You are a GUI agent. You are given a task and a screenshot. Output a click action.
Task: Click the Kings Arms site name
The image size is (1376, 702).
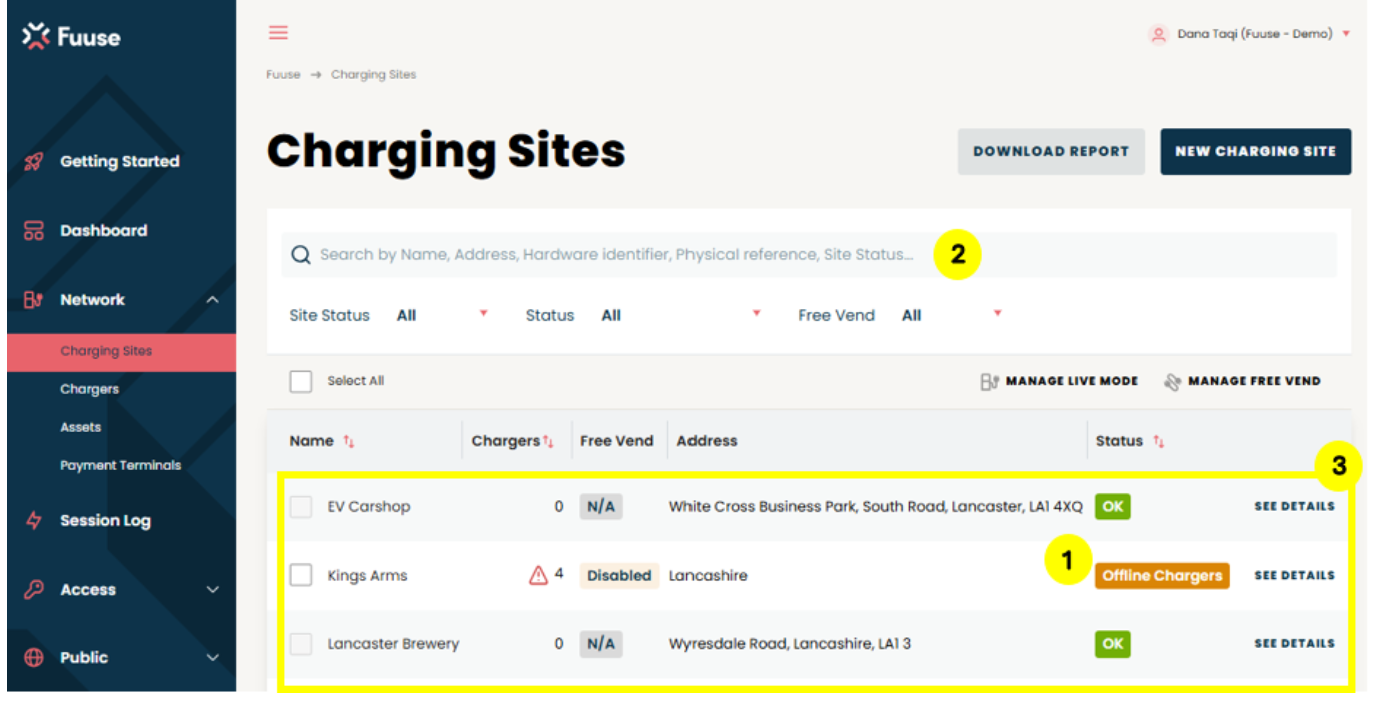tap(367, 576)
